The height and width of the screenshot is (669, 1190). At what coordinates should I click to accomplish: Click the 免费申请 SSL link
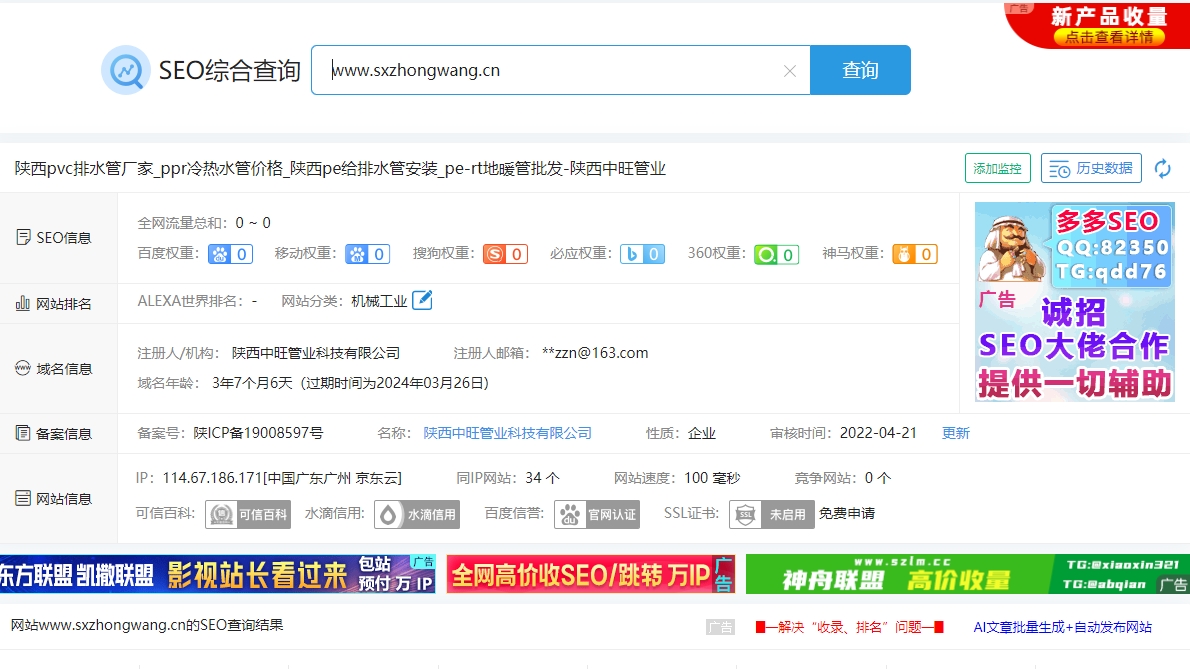point(847,514)
